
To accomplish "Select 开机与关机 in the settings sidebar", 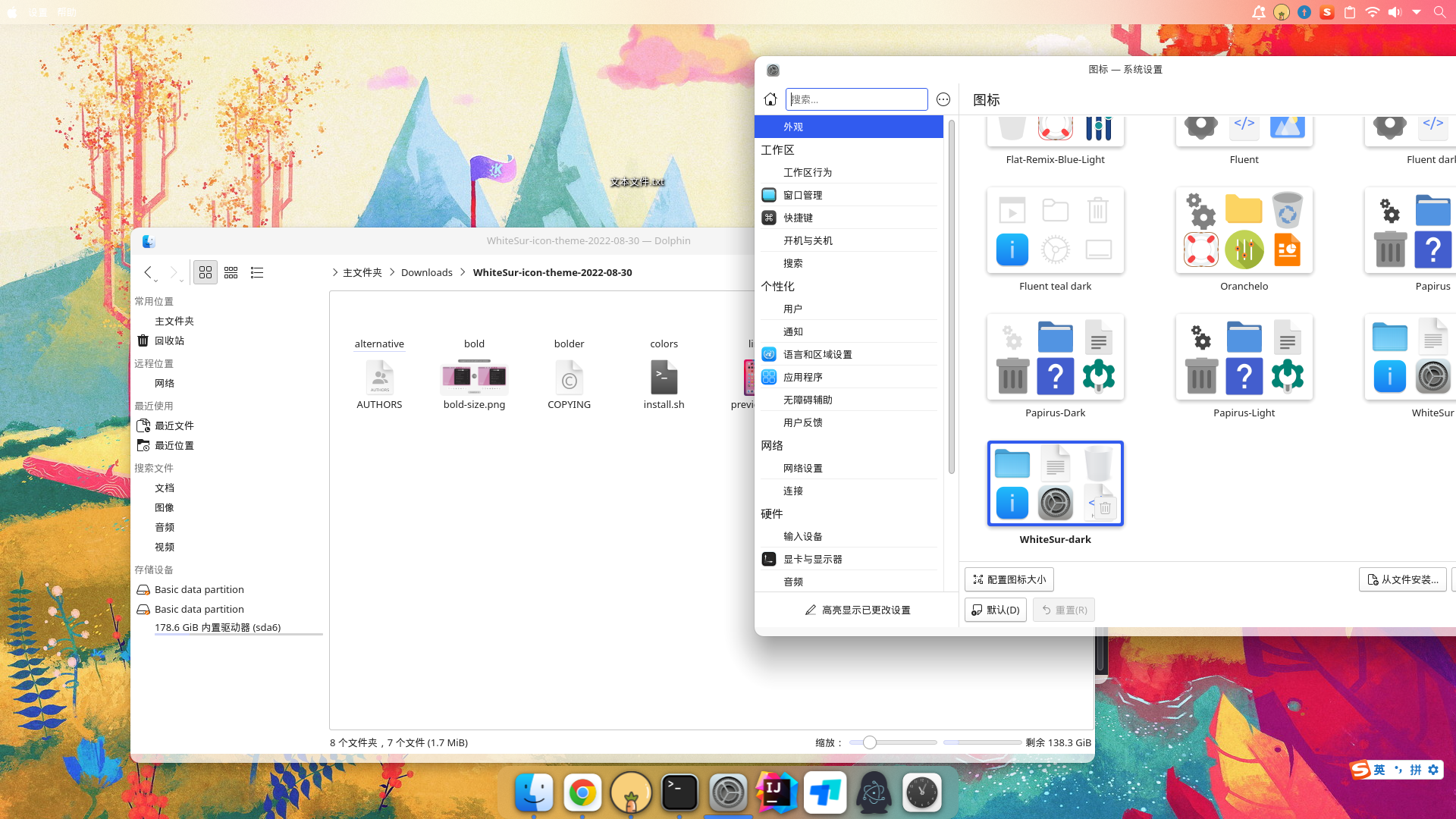I will click(x=808, y=240).
